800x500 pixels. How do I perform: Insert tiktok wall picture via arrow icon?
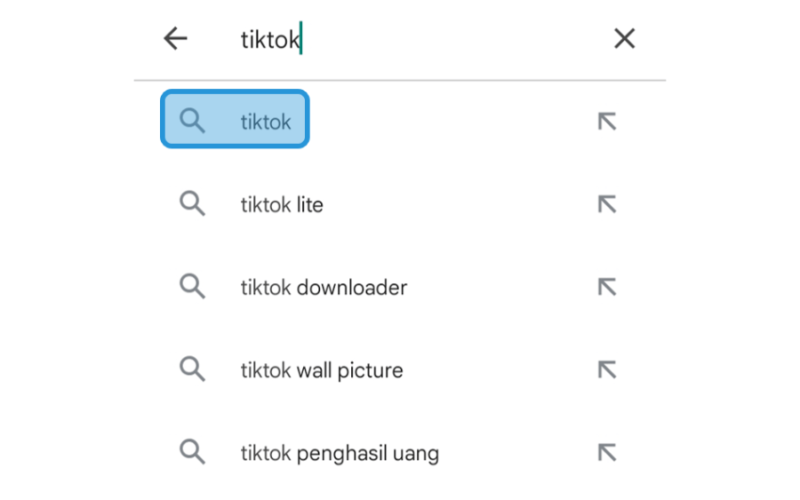coord(607,369)
